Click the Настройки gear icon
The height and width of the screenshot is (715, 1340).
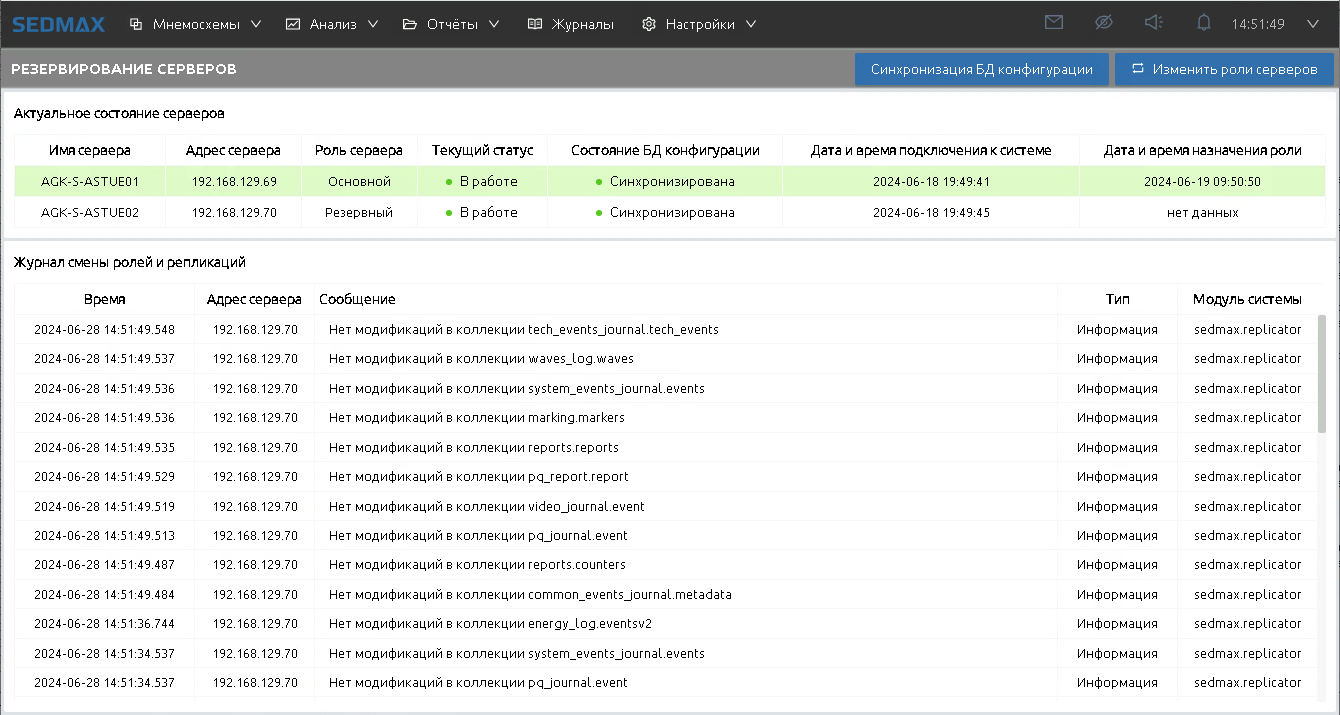[649, 24]
